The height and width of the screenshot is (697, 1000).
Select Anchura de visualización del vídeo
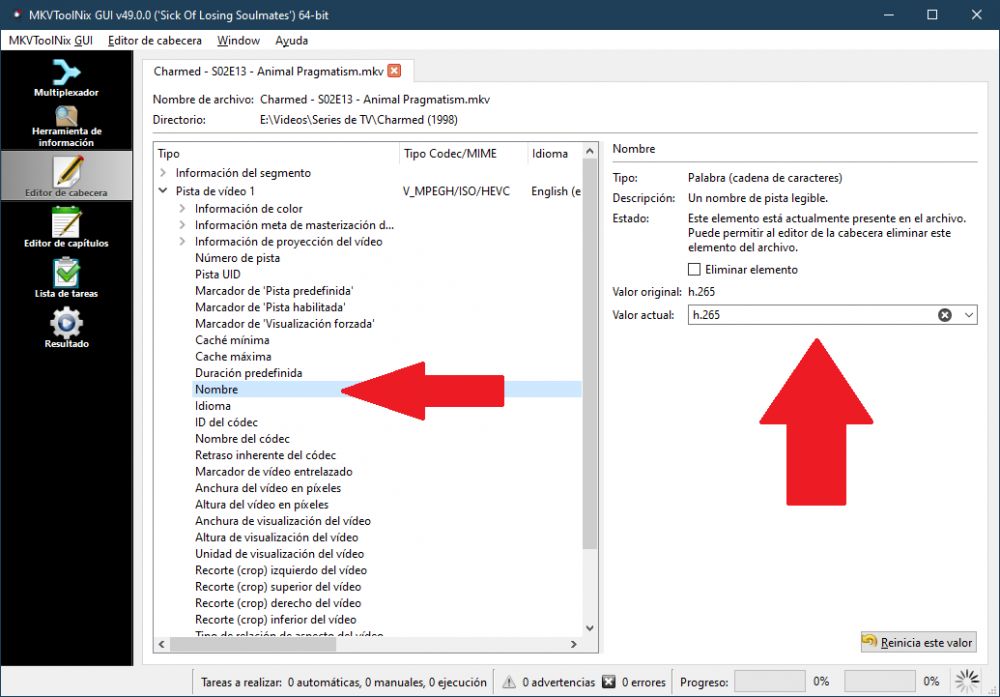283,522
